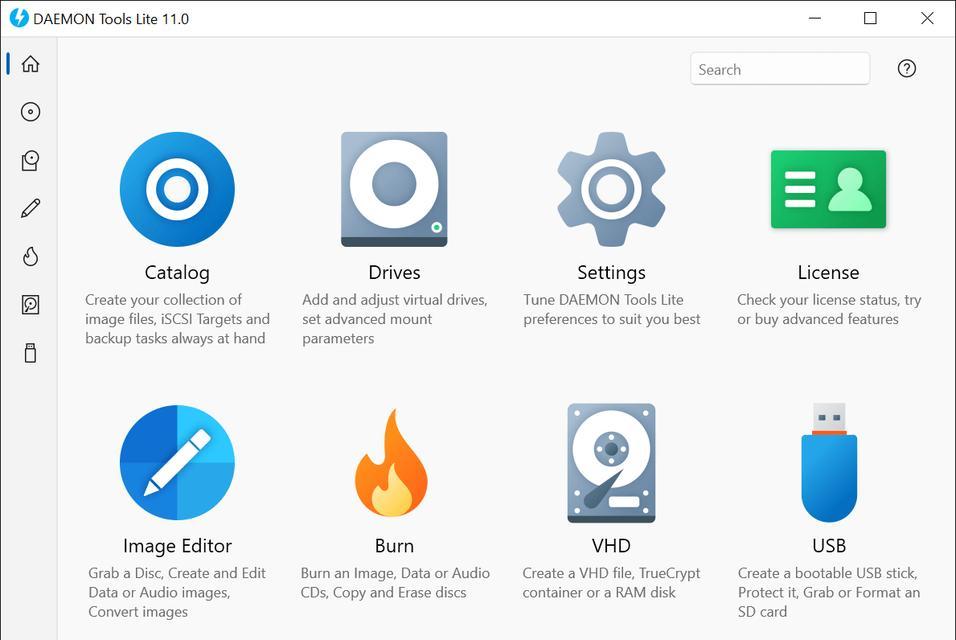Open the Catalog title link
The height and width of the screenshot is (640, 956).
tap(177, 272)
